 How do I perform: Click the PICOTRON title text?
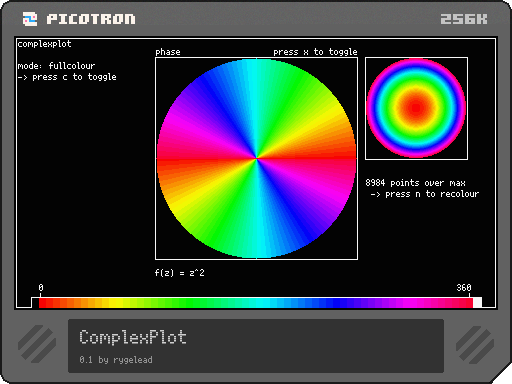[91, 19]
